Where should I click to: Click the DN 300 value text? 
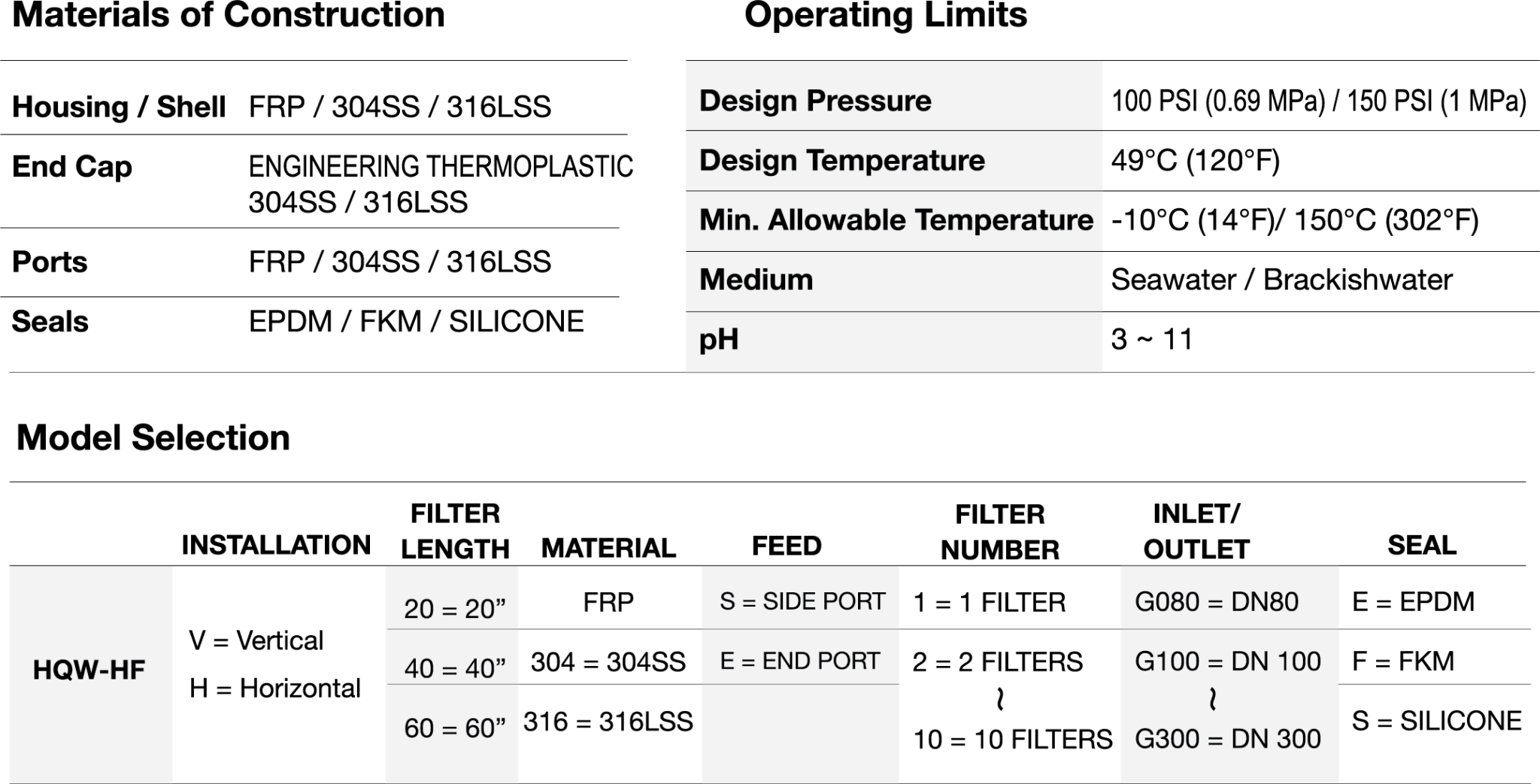pos(1275,739)
